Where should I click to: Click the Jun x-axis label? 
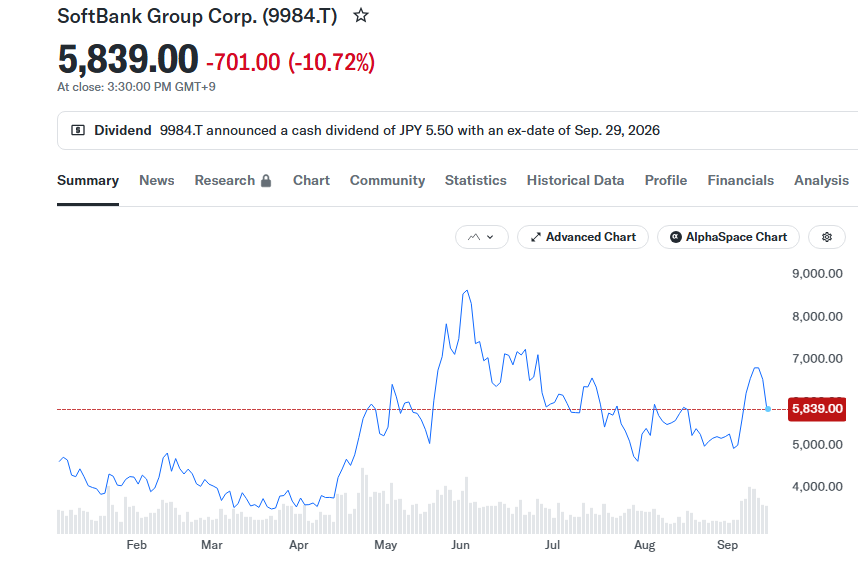click(460, 545)
